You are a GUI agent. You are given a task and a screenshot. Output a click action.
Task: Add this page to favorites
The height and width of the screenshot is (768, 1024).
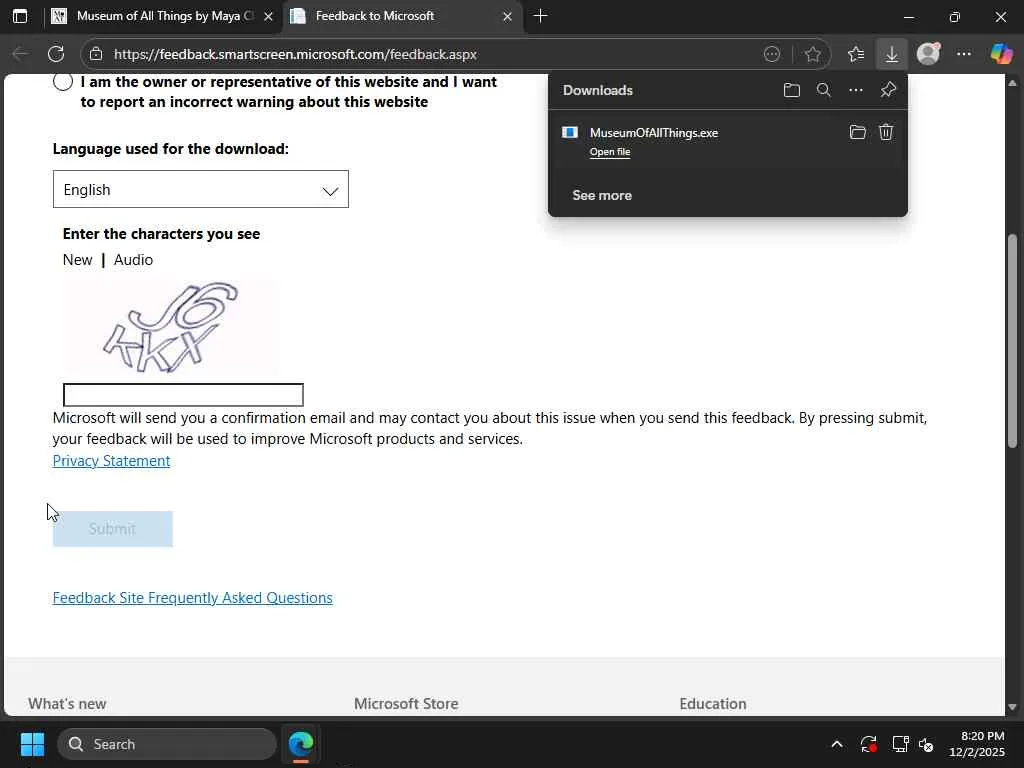pos(812,54)
